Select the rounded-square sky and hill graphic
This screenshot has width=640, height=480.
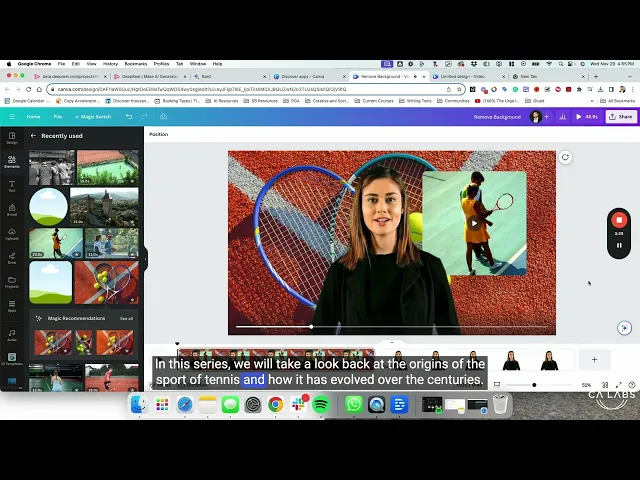click(51, 282)
